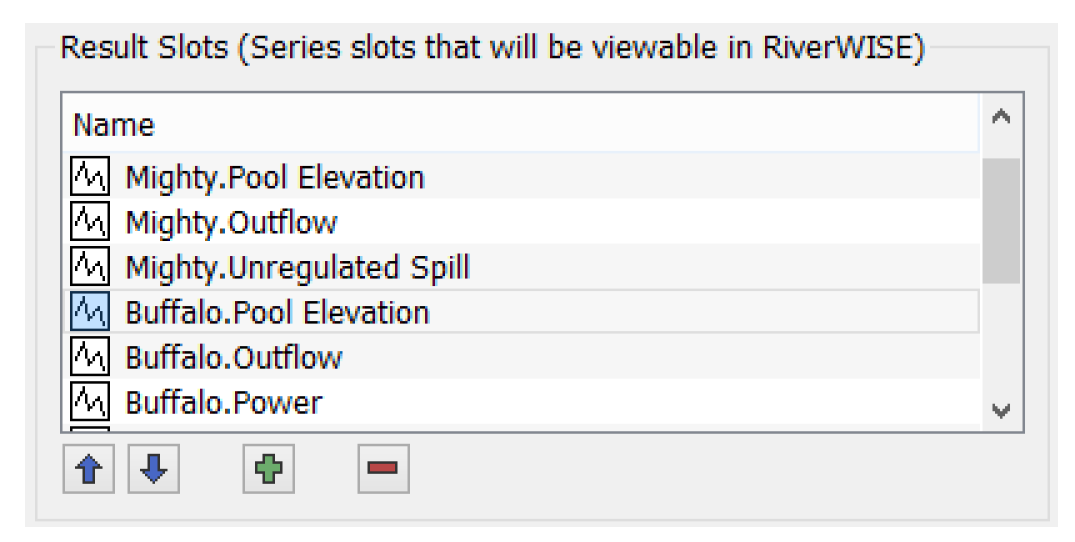
Task: Click the highlighted icon beside Buffalo.Pool Elevation
Action: click(90, 313)
